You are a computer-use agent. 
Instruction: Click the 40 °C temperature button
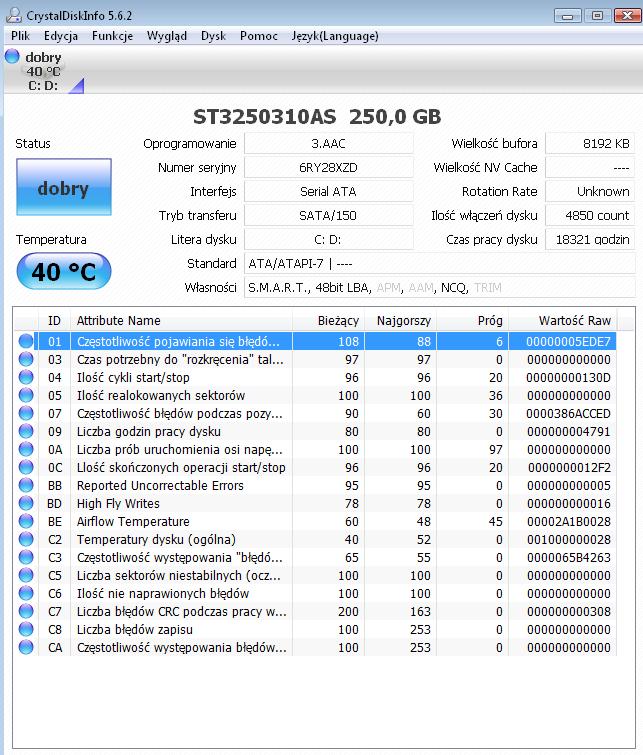(x=64, y=271)
